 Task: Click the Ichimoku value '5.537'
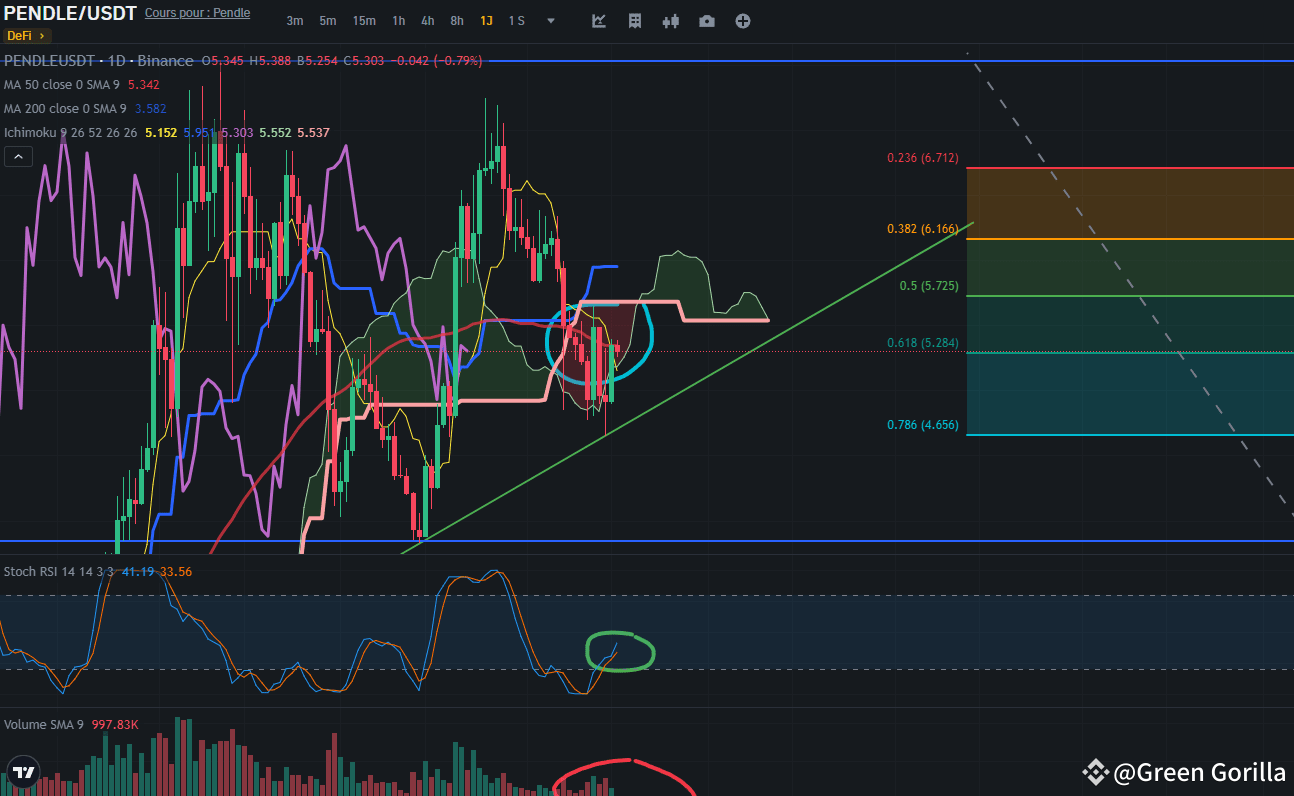click(313, 133)
